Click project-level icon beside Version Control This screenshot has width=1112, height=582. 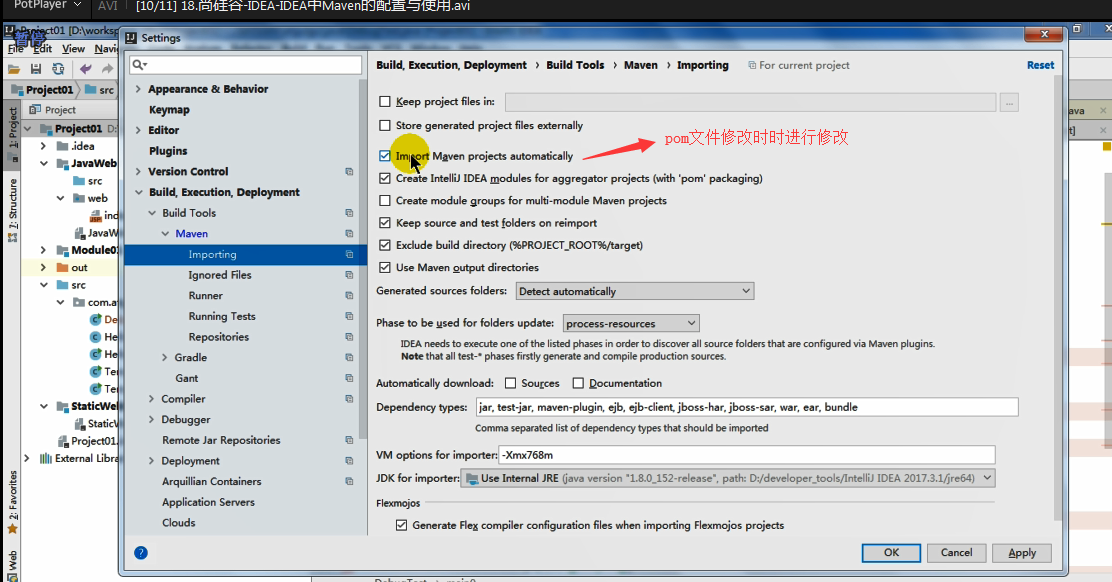coord(349,172)
